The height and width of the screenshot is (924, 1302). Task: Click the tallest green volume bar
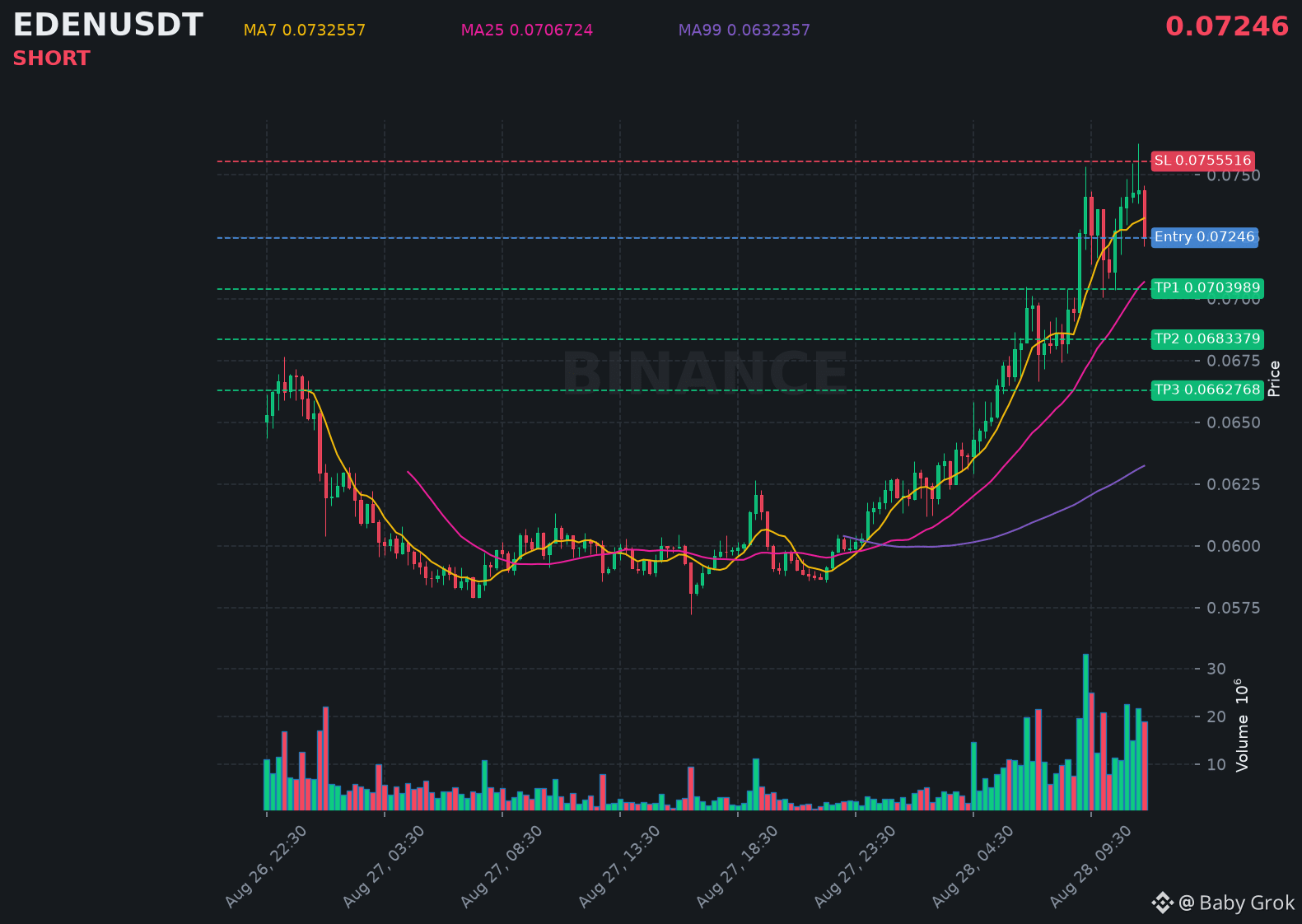click(1085, 732)
